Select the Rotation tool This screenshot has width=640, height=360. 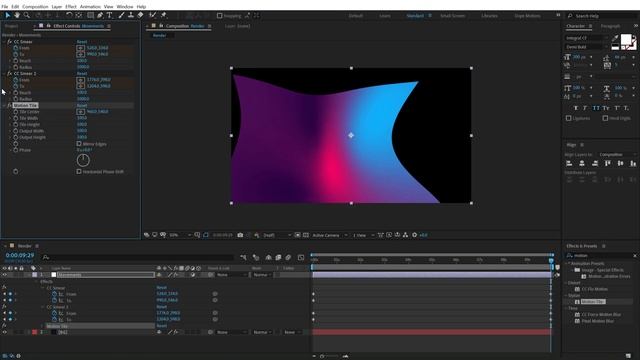click(69, 16)
